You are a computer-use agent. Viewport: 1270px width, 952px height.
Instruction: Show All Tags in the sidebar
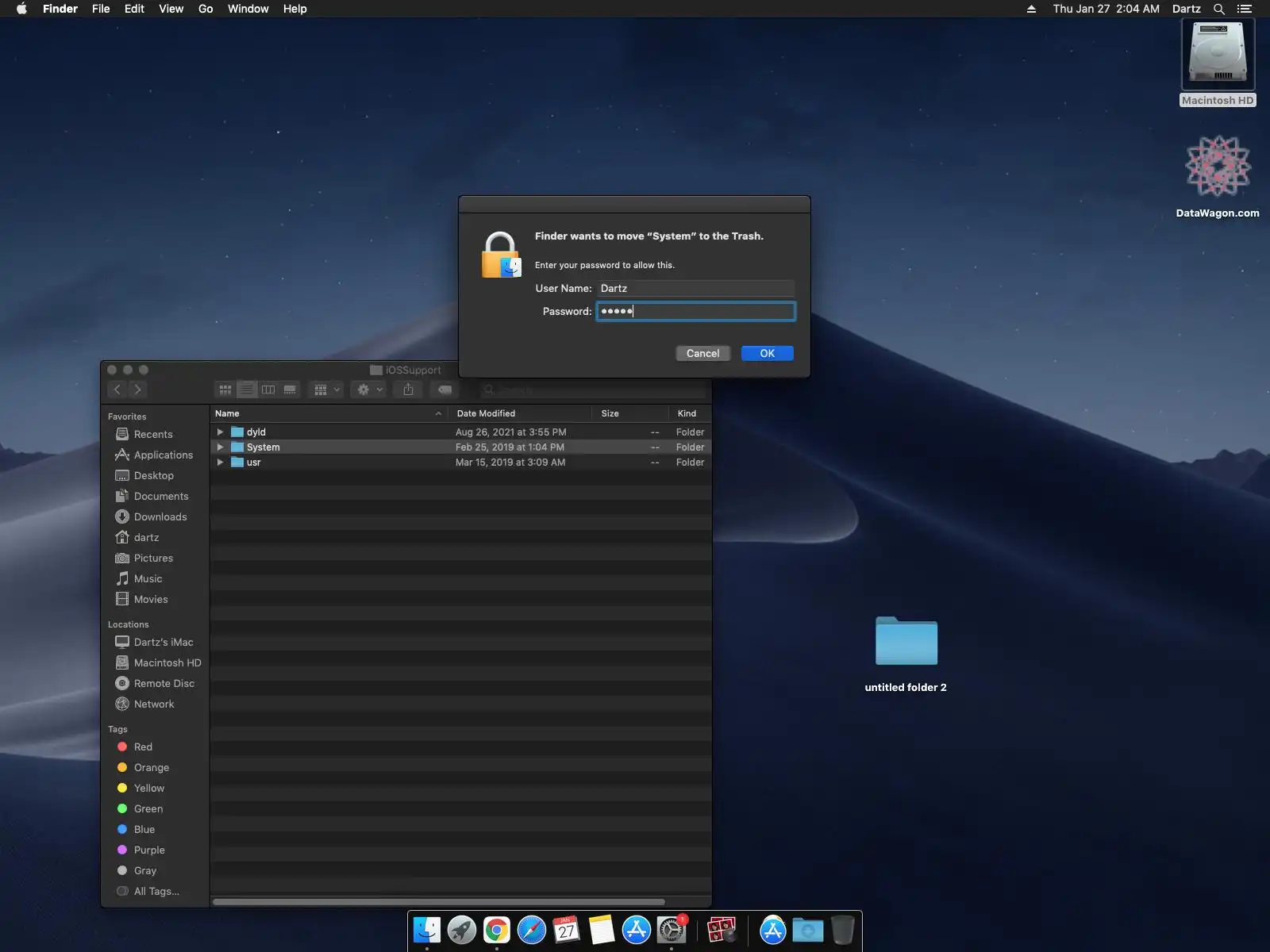point(148,891)
